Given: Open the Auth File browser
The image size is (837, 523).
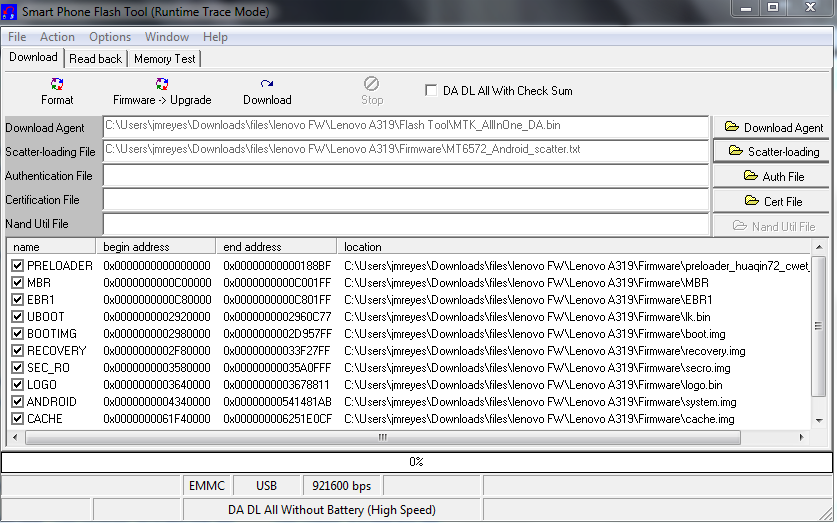Looking at the screenshot, I should pos(773,176).
